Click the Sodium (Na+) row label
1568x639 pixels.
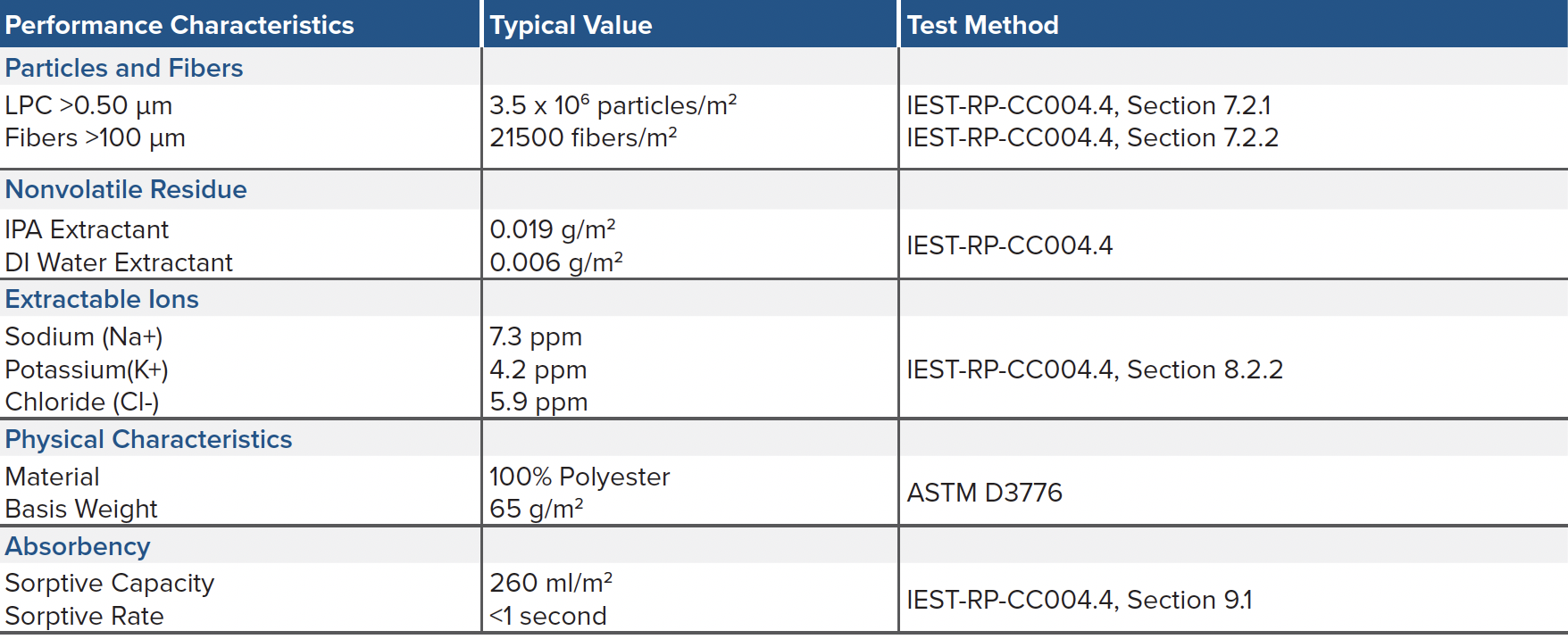point(84,336)
